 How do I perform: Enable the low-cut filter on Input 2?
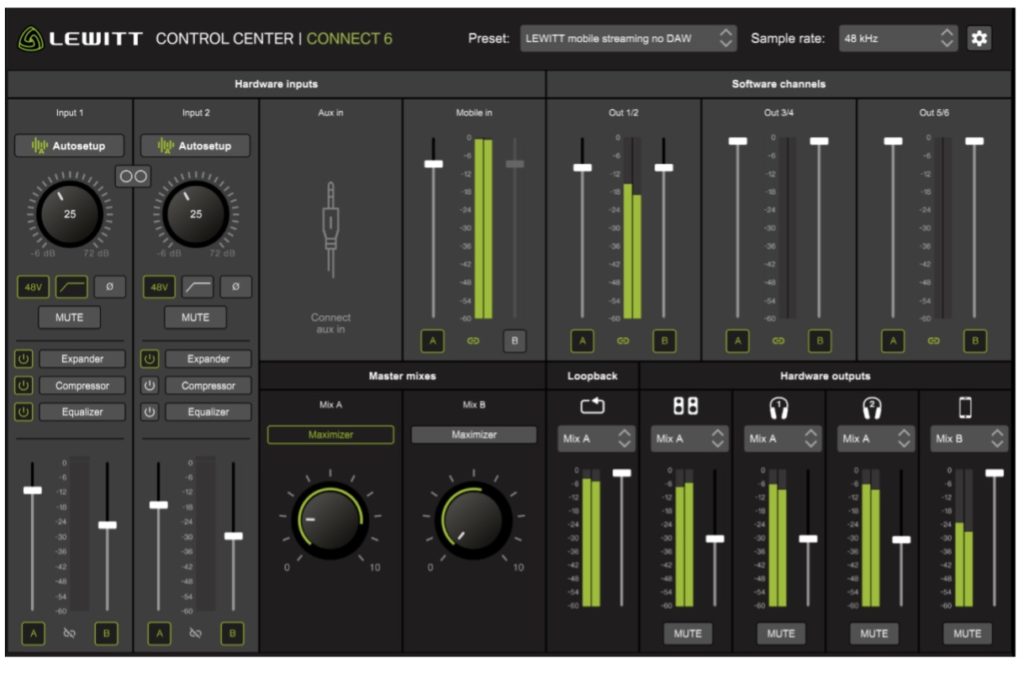click(x=196, y=287)
